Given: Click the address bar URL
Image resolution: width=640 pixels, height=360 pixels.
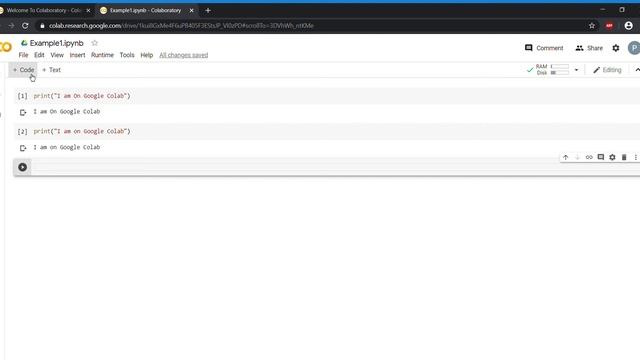Looking at the screenshot, I should (181, 25).
